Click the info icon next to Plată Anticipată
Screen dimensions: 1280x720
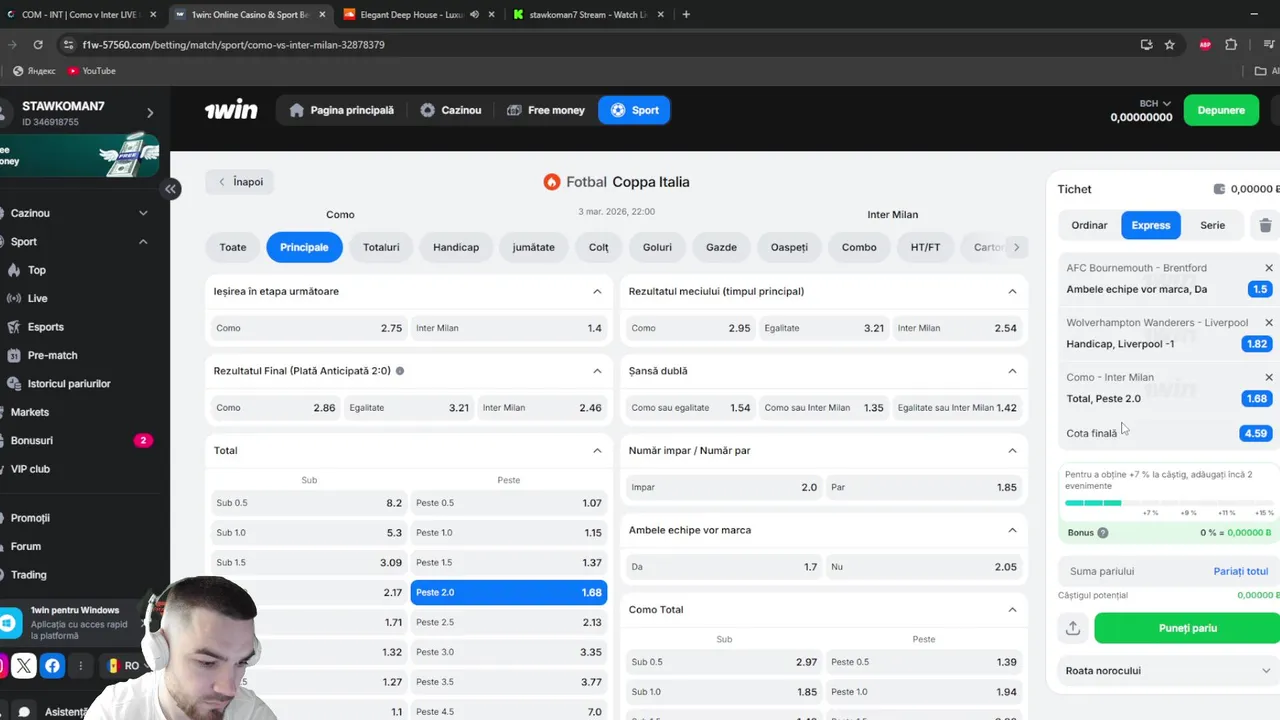[400, 371]
